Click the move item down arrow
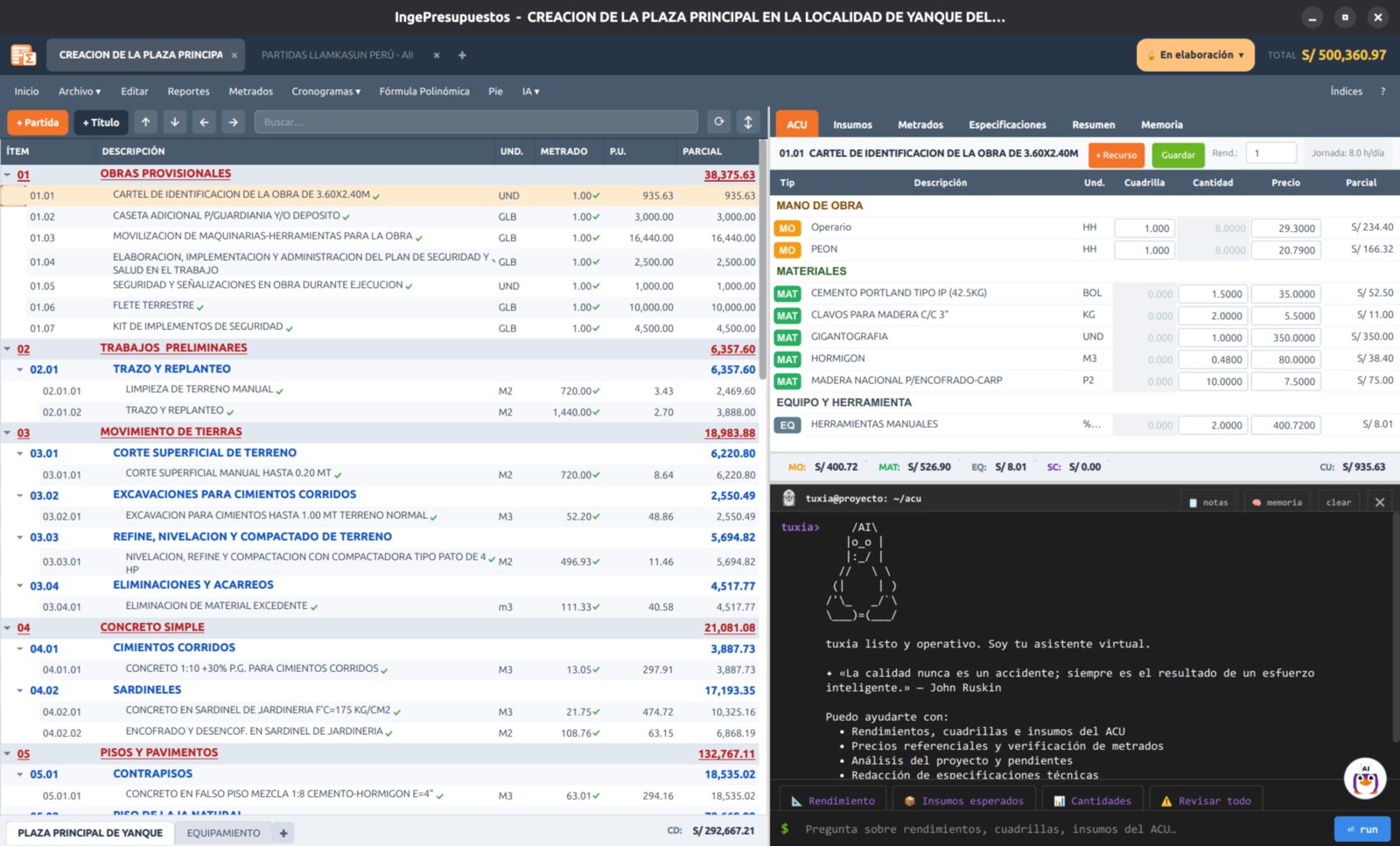 pyautogui.click(x=175, y=122)
